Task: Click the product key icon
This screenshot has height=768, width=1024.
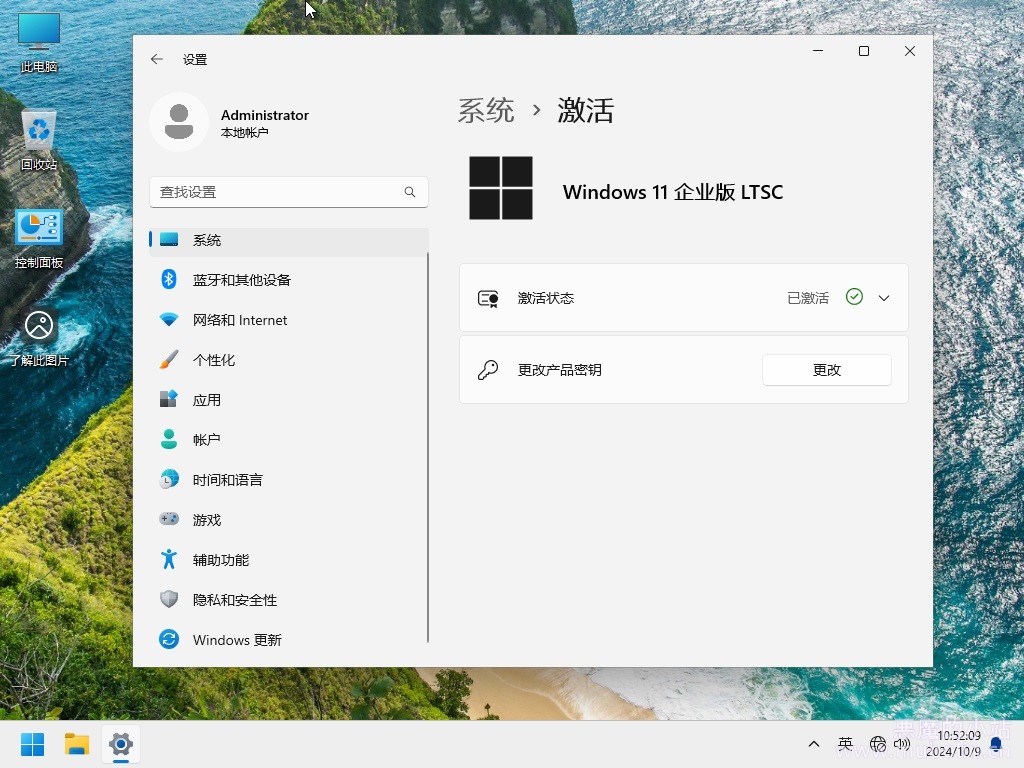Action: (488, 370)
